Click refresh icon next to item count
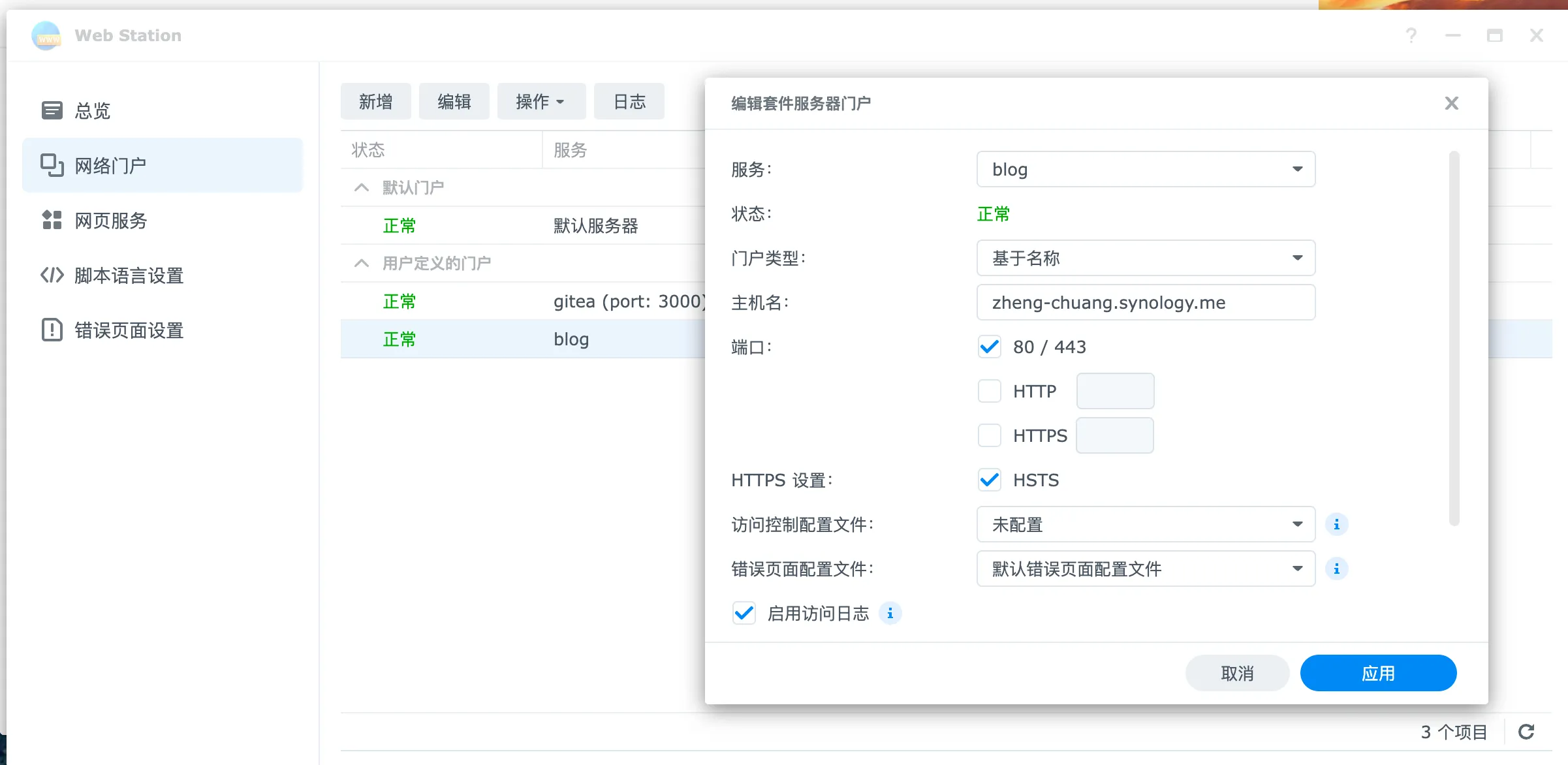 click(1526, 732)
